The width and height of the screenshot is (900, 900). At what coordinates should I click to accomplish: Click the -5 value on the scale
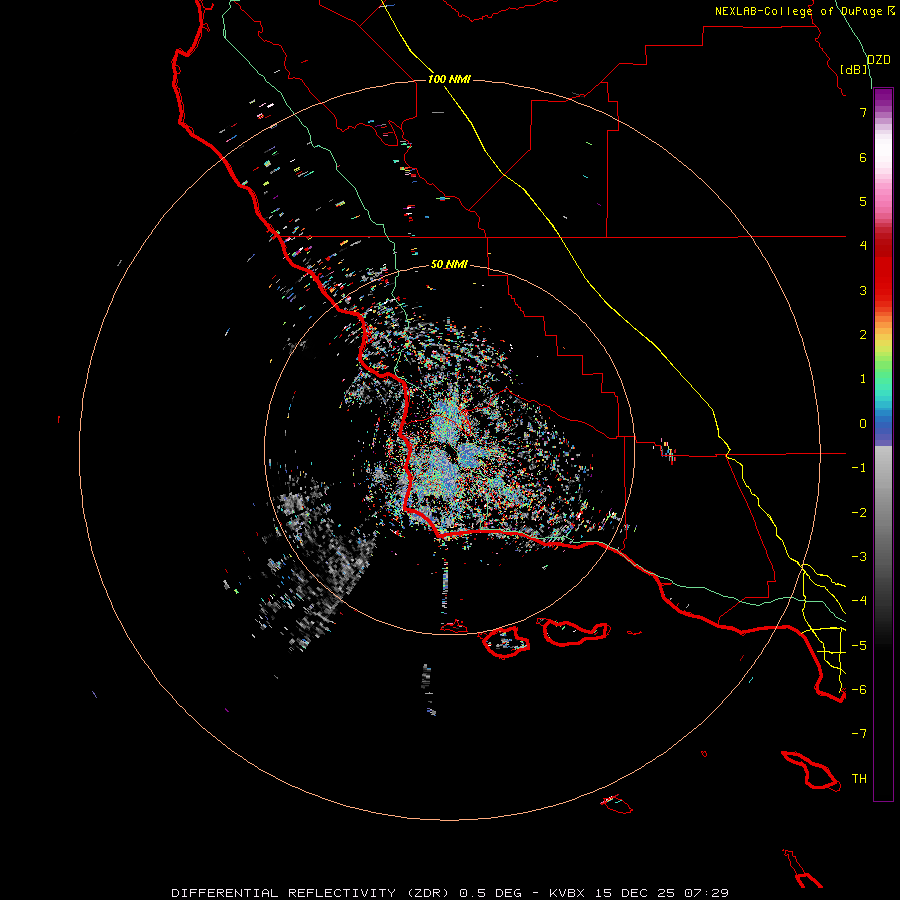tap(859, 646)
